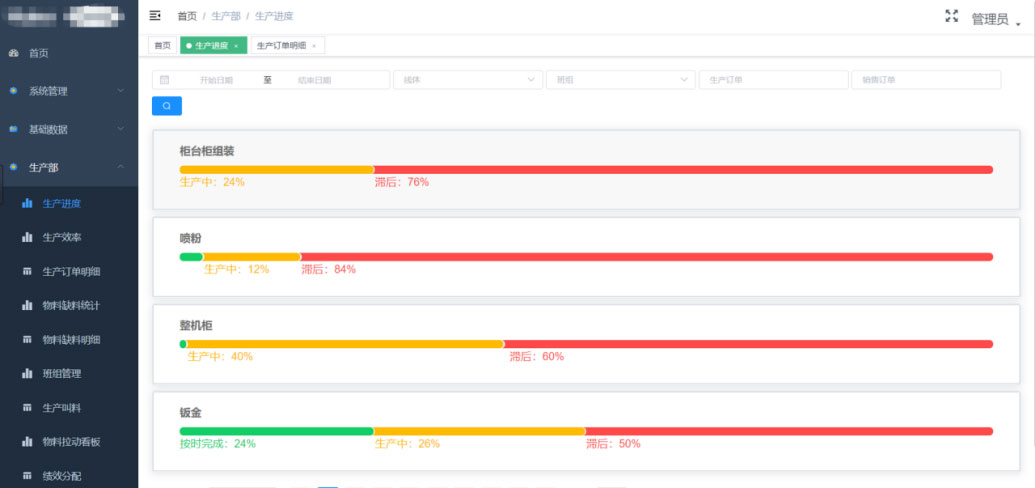Open the 线体 dropdown
The width and height of the screenshot is (1035, 488).
pos(466,80)
